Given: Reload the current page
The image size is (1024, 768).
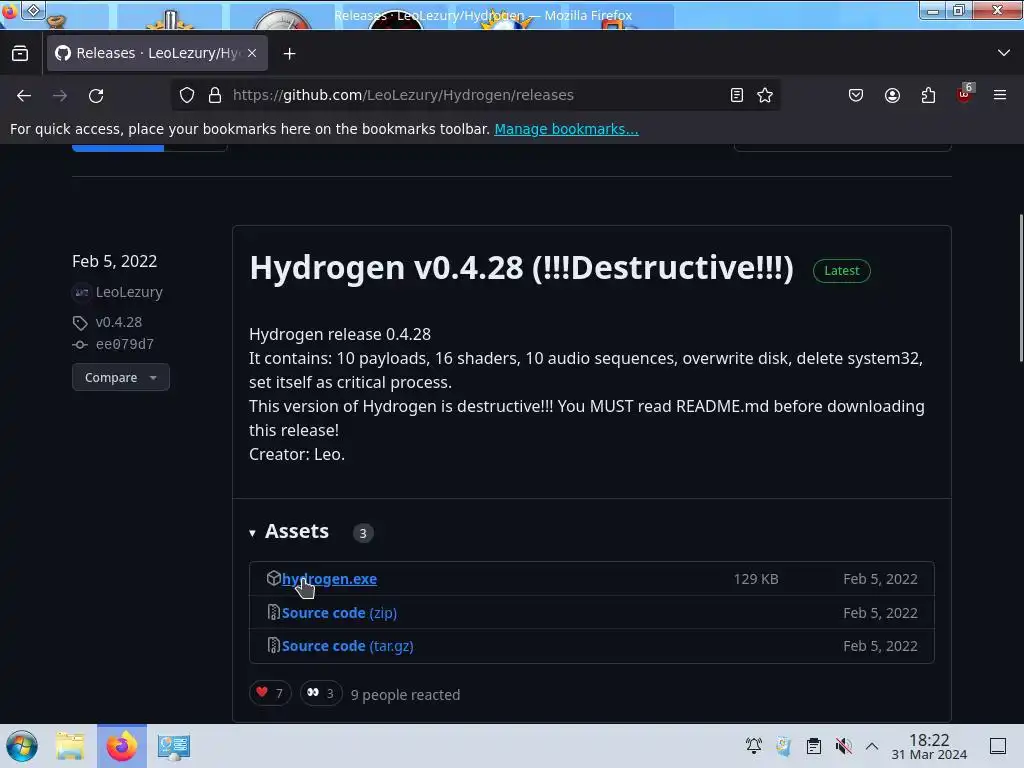Looking at the screenshot, I should [96, 95].
